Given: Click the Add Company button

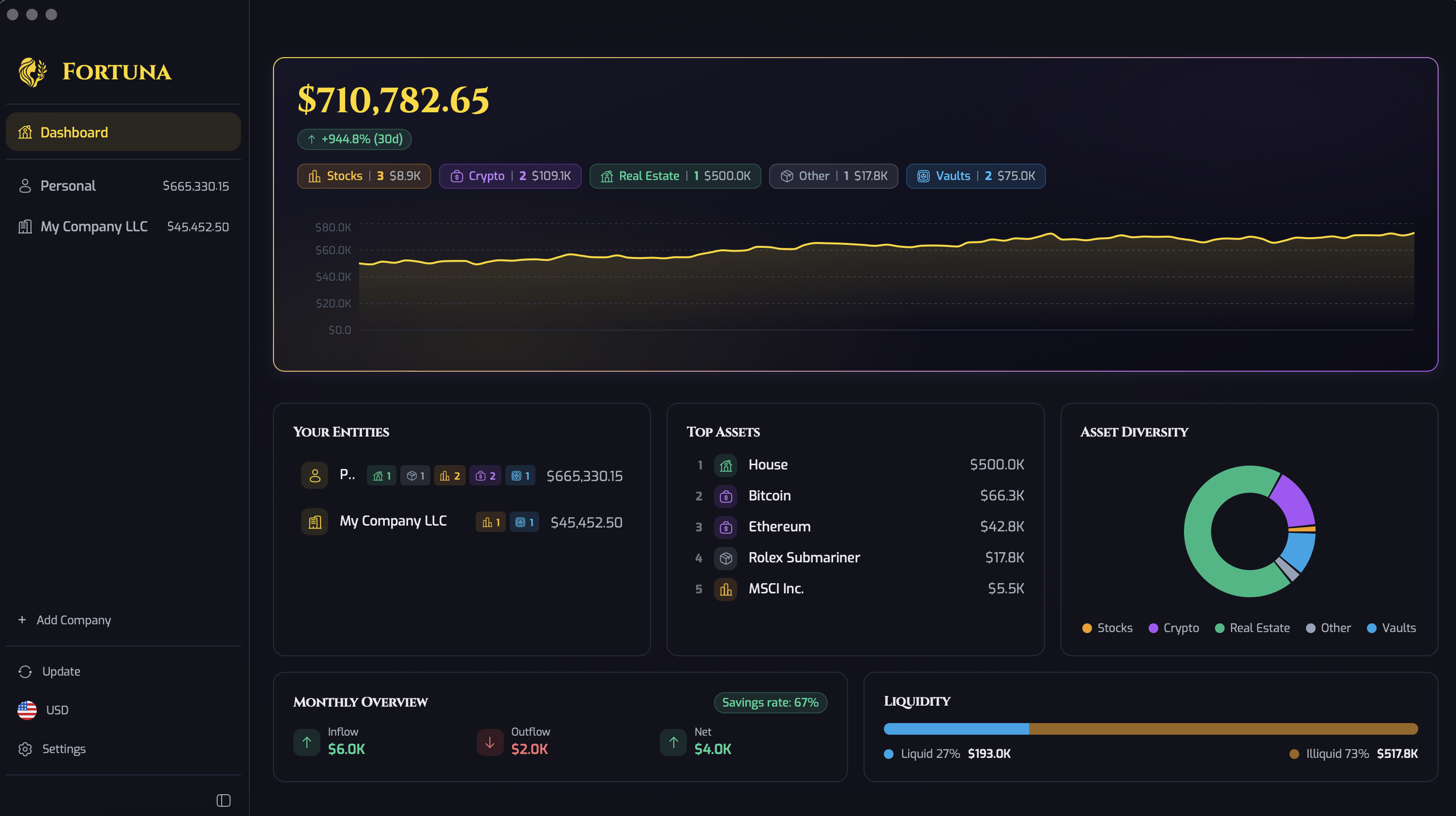Looking at the screenshot, I should point(65,620).
